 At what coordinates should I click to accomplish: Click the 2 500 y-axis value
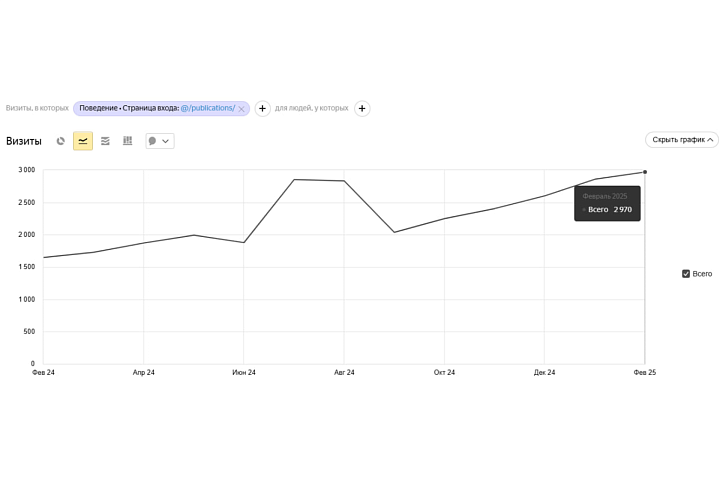pyautogui.click(x=27, y=203)
